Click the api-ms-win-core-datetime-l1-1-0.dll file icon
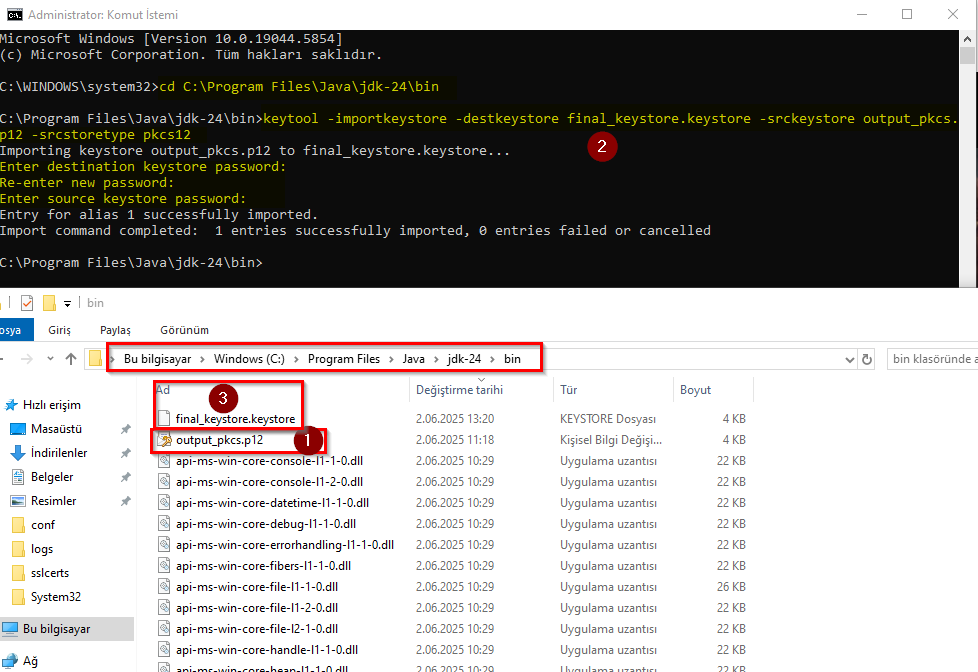The height and width of the screenshot is (672, 978). tap(164, 503)
